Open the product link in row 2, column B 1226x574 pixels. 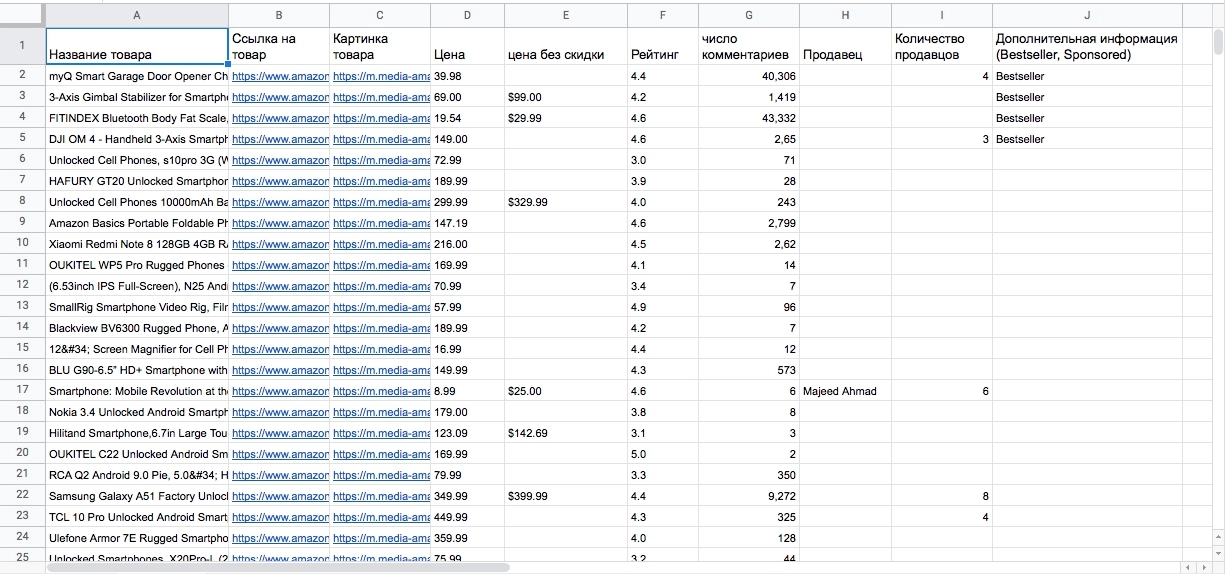(x=279, y=76)
